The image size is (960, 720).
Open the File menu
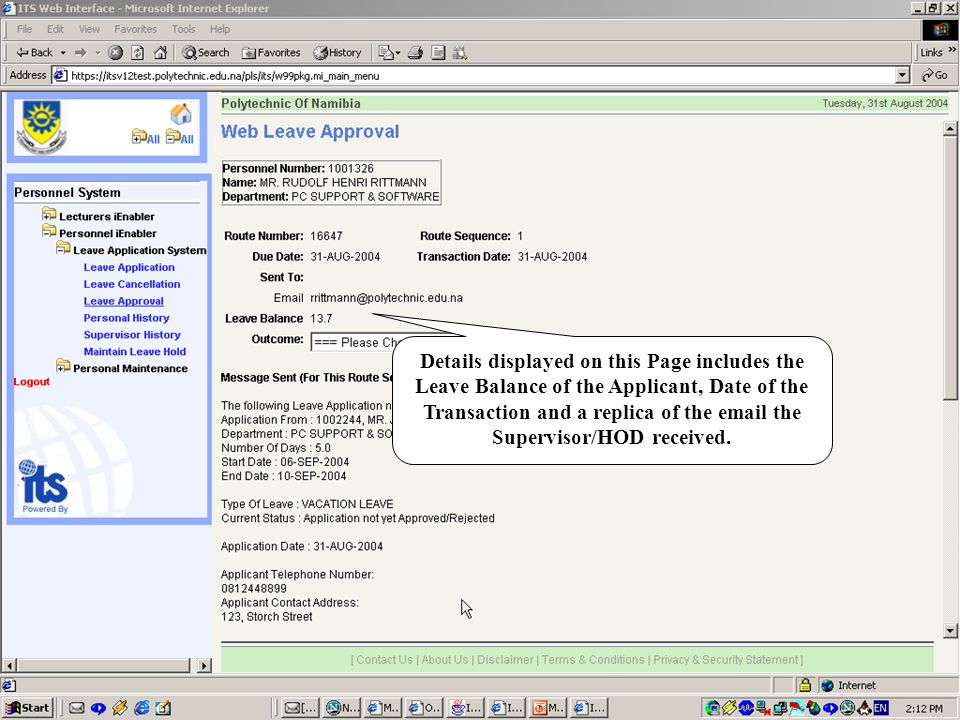coord(24,29)
